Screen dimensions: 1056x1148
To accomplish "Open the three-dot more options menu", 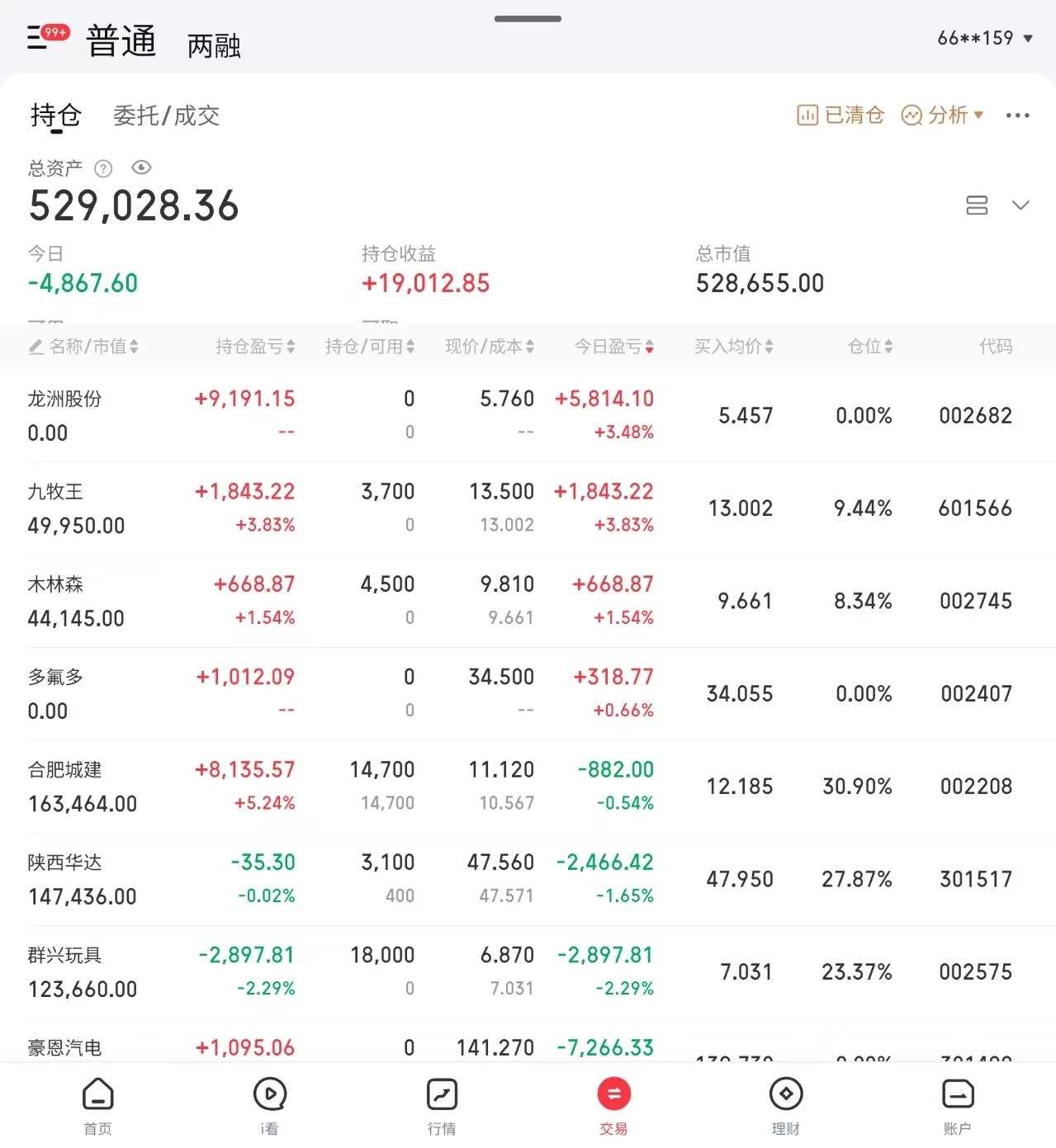I will click(1017, 116).
